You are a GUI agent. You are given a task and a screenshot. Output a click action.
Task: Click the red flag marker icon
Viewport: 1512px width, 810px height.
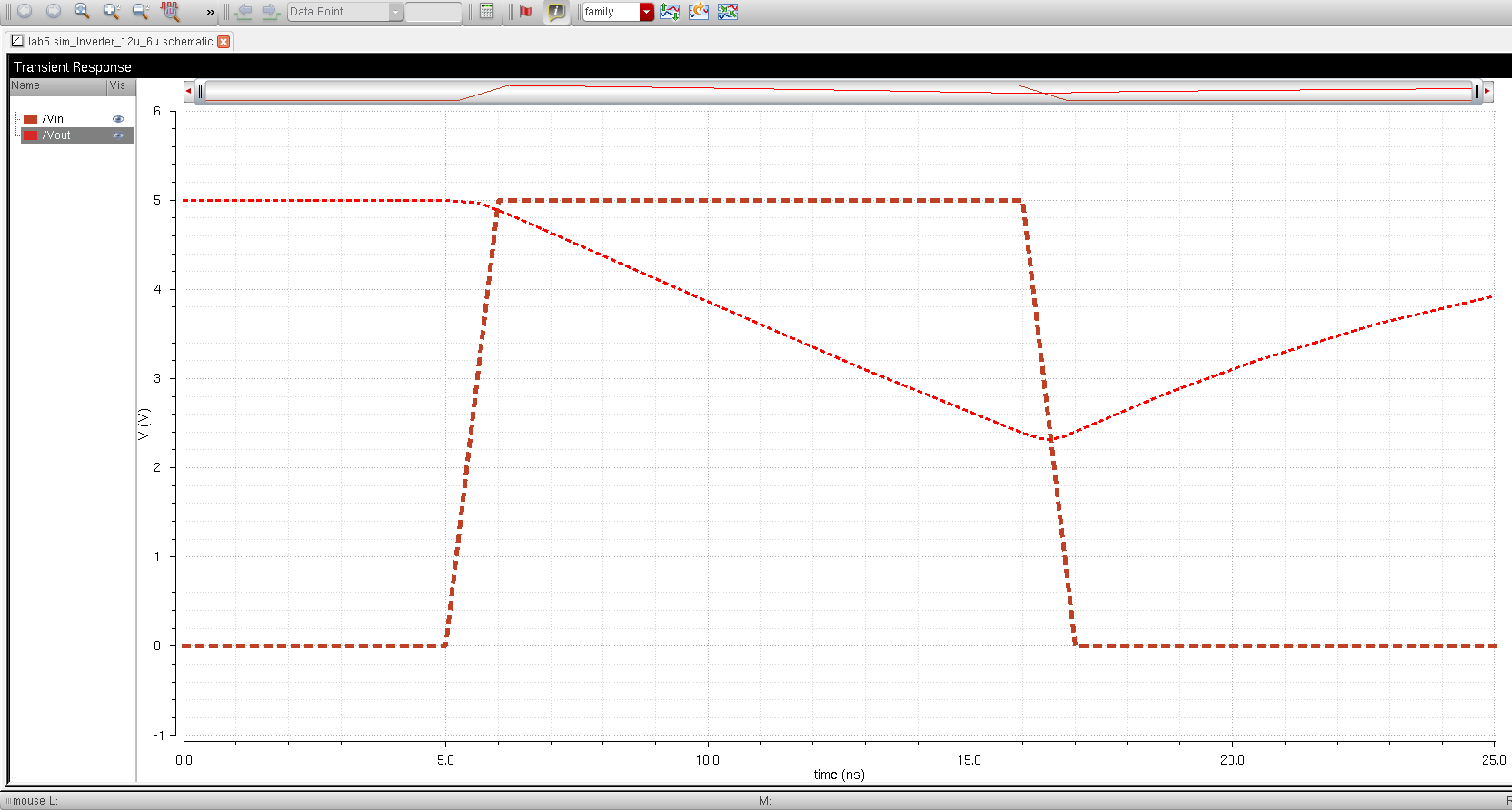(525, 11)
